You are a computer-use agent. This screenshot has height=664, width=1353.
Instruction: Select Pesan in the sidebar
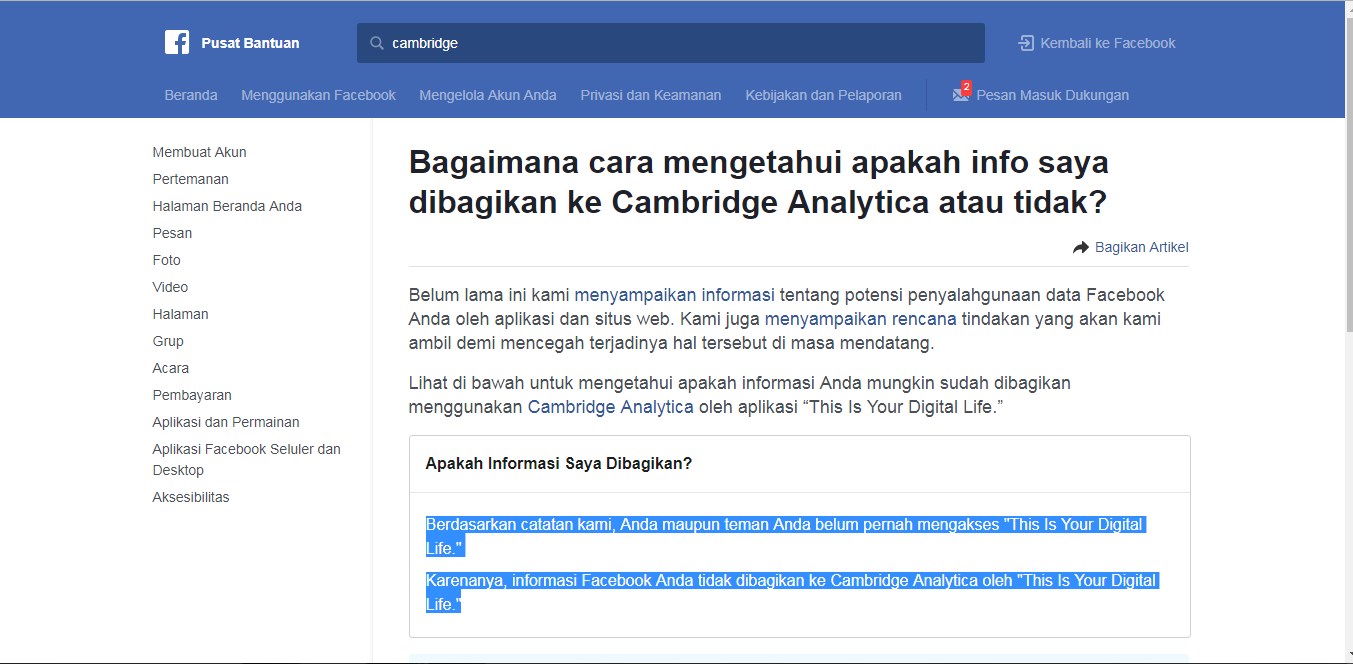172,233
